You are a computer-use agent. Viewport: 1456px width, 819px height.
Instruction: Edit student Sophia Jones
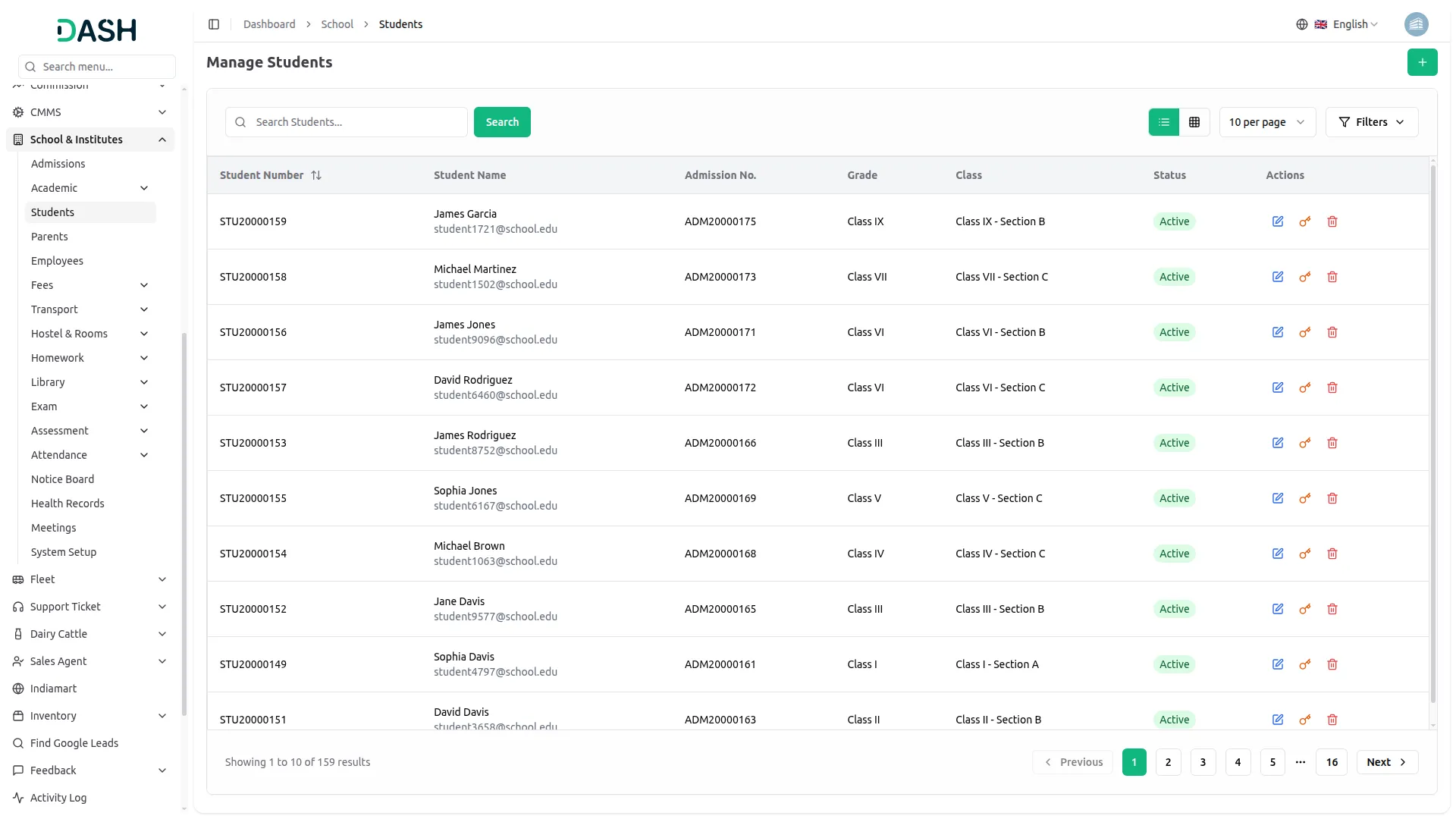pos(1278,498)
